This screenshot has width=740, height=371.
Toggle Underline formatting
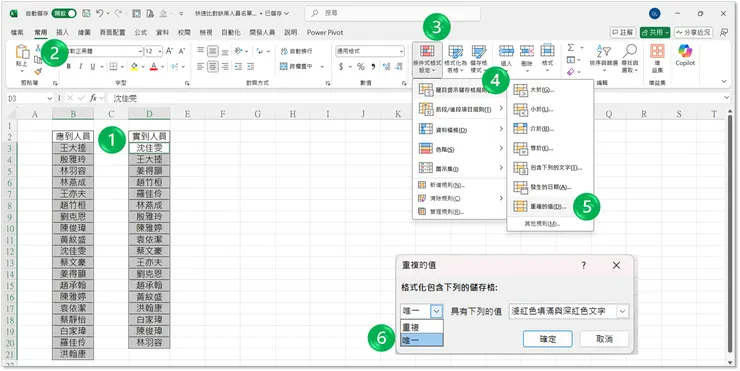click(x=92, y=67)
